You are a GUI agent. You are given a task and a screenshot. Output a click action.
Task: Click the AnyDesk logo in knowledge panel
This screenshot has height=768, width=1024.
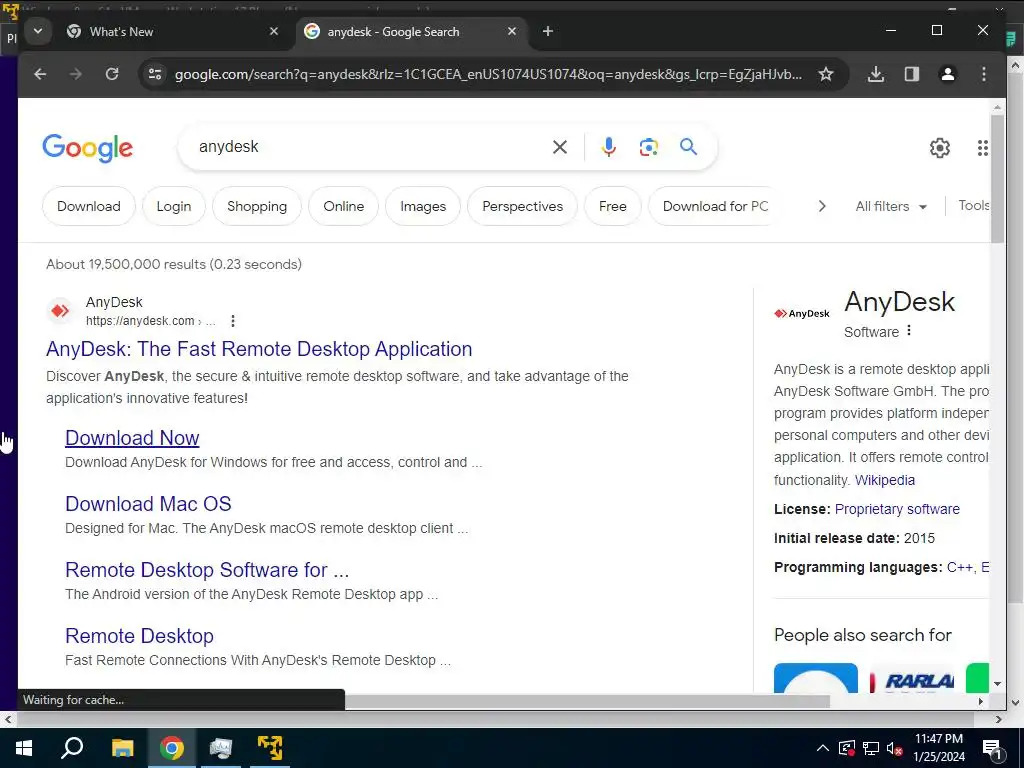[801, 313]
